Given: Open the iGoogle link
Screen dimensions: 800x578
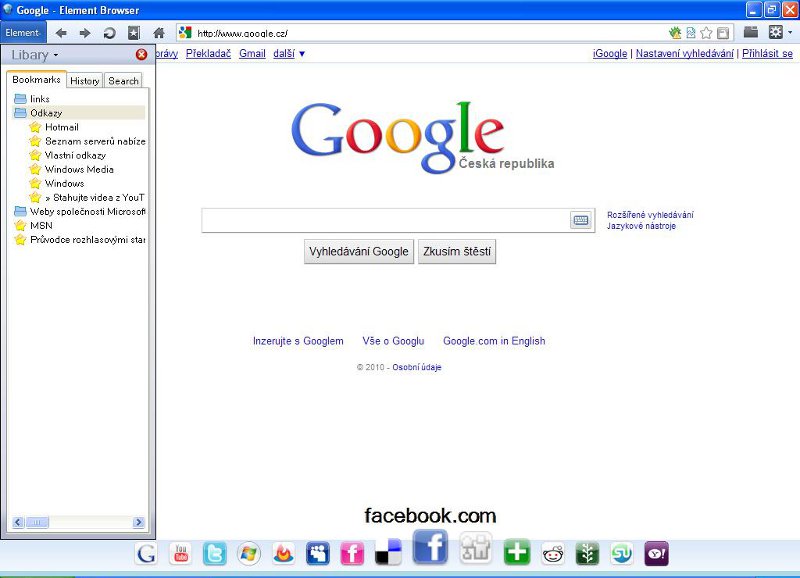Looking at the screenshot, I should 610,54.
